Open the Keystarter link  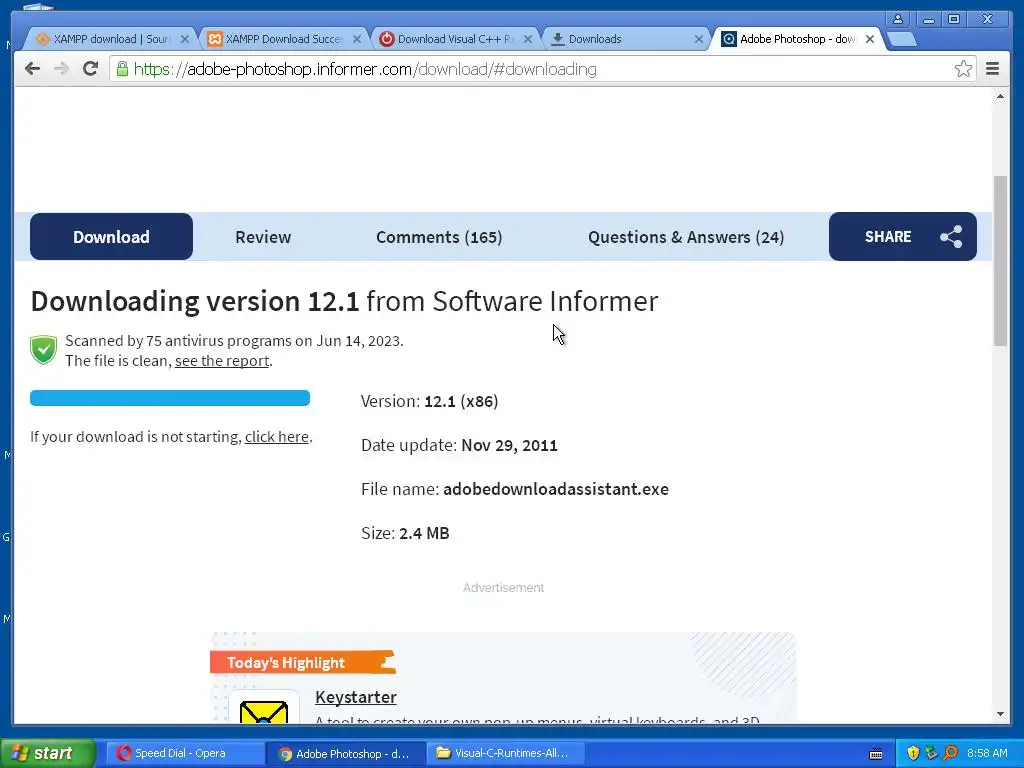point(356,697)
